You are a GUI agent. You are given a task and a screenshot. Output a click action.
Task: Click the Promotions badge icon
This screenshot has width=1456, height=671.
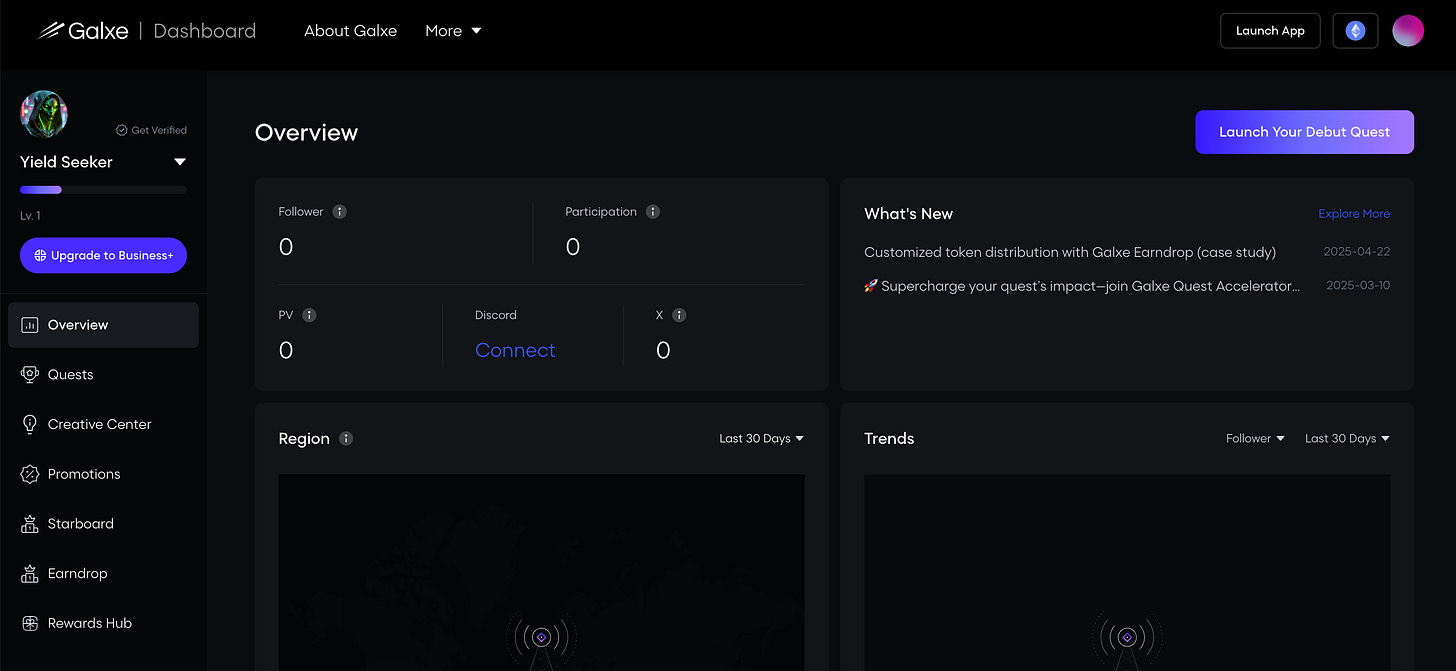(29, 474)
